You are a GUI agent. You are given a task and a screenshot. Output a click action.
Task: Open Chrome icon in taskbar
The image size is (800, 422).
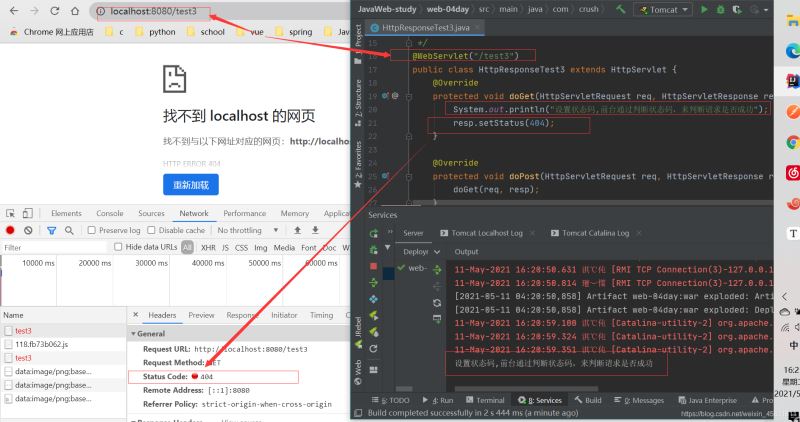(x=792, y=142)
